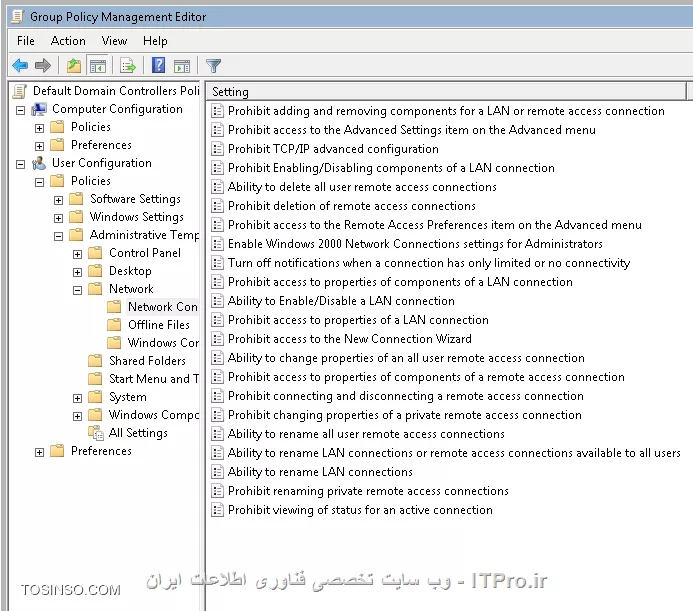Collapse the Computer Configuration node

click(20, 110)
